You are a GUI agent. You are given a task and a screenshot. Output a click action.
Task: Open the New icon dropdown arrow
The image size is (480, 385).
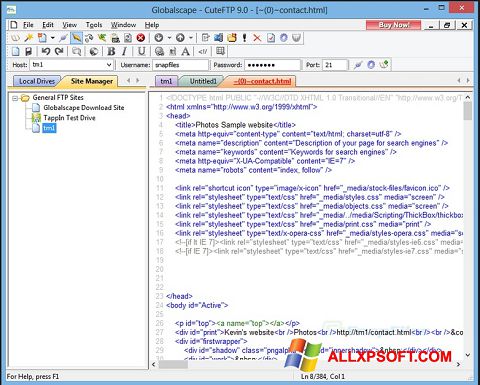(52, 38)
